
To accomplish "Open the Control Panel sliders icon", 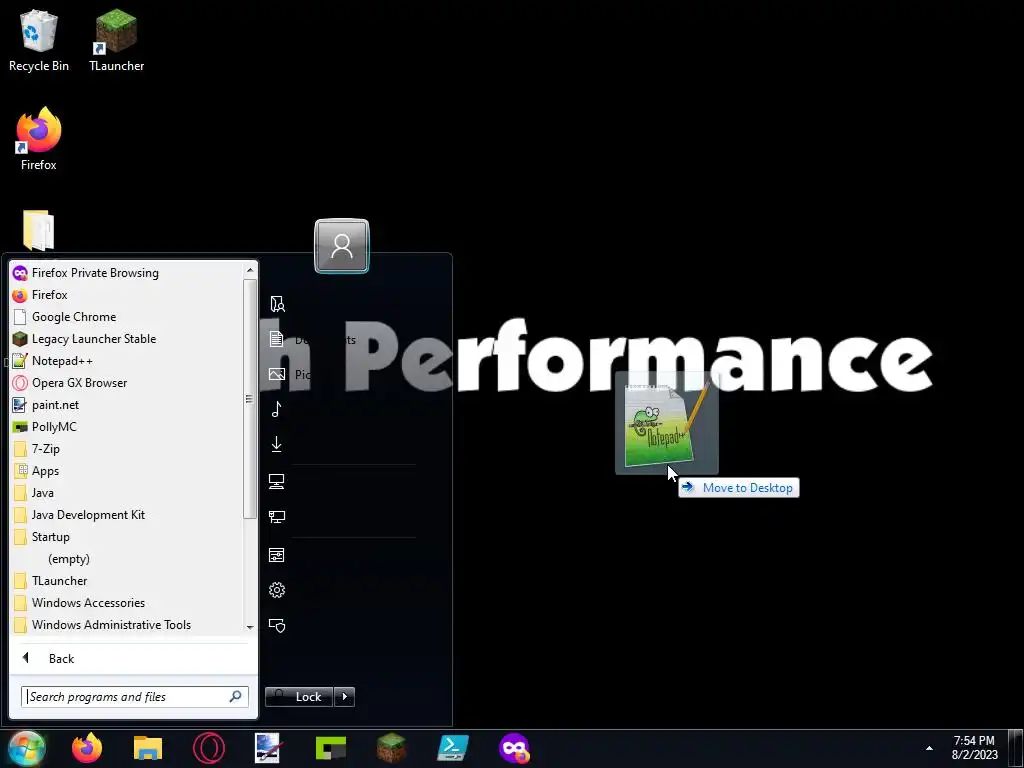I will point(277,555).
